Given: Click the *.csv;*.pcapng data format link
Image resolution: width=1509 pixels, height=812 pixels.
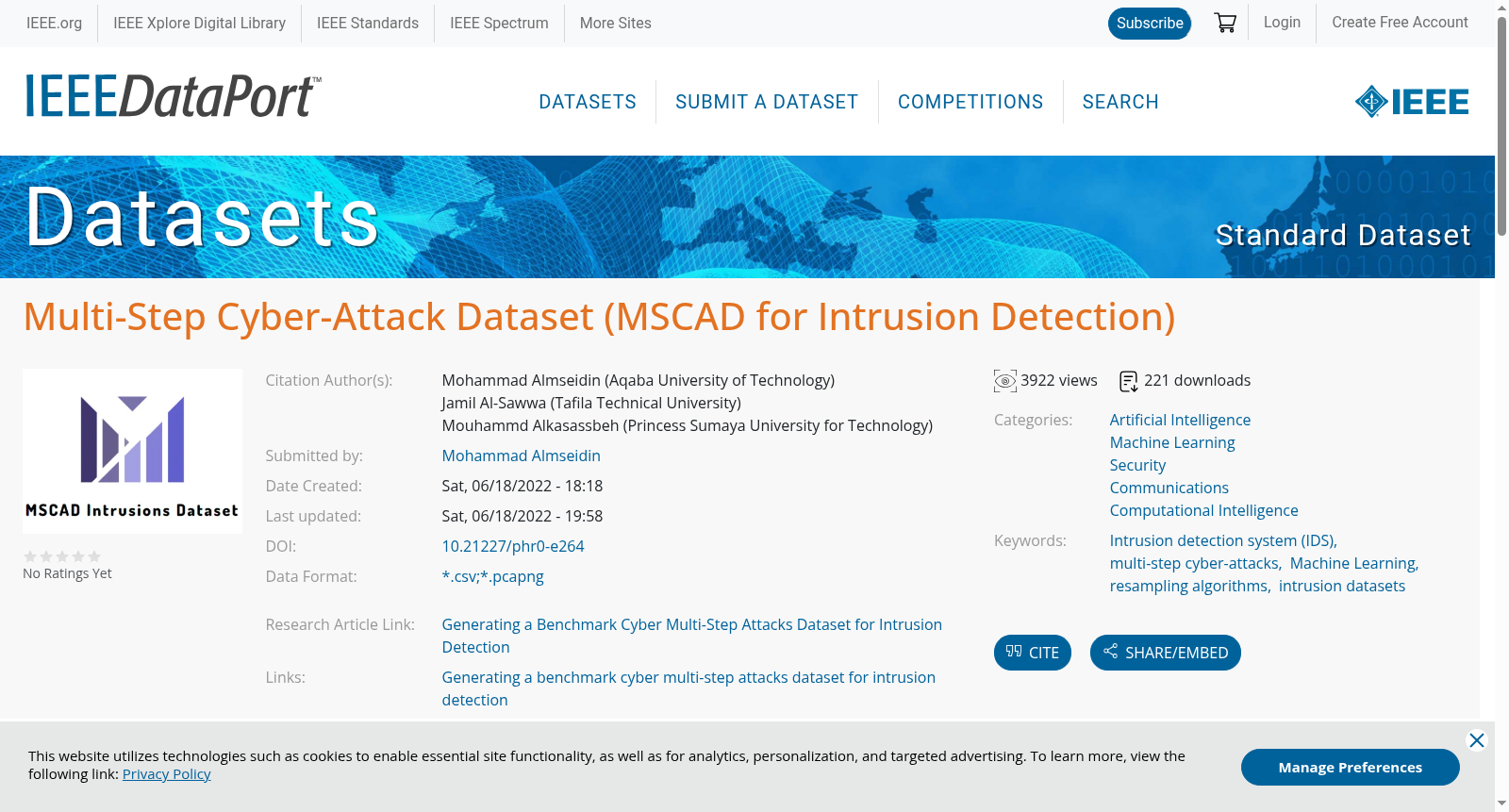Looking at the screenshot, I should coord(493,576).
